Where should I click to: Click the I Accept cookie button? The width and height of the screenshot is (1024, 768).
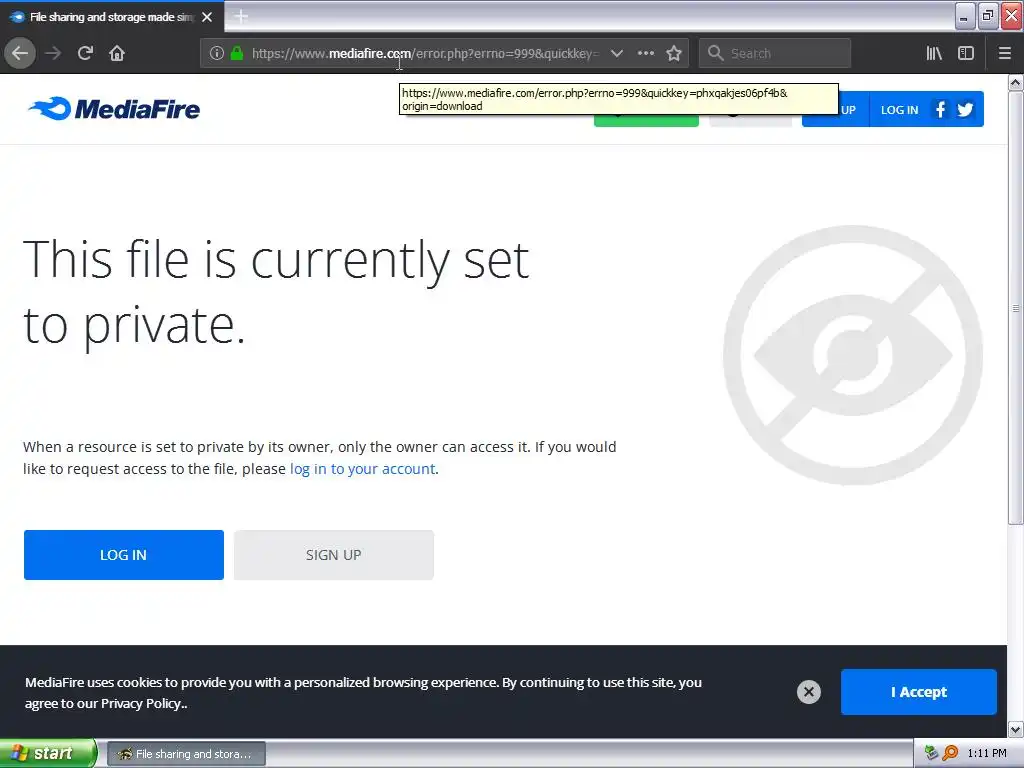click(x=918, y=692)
